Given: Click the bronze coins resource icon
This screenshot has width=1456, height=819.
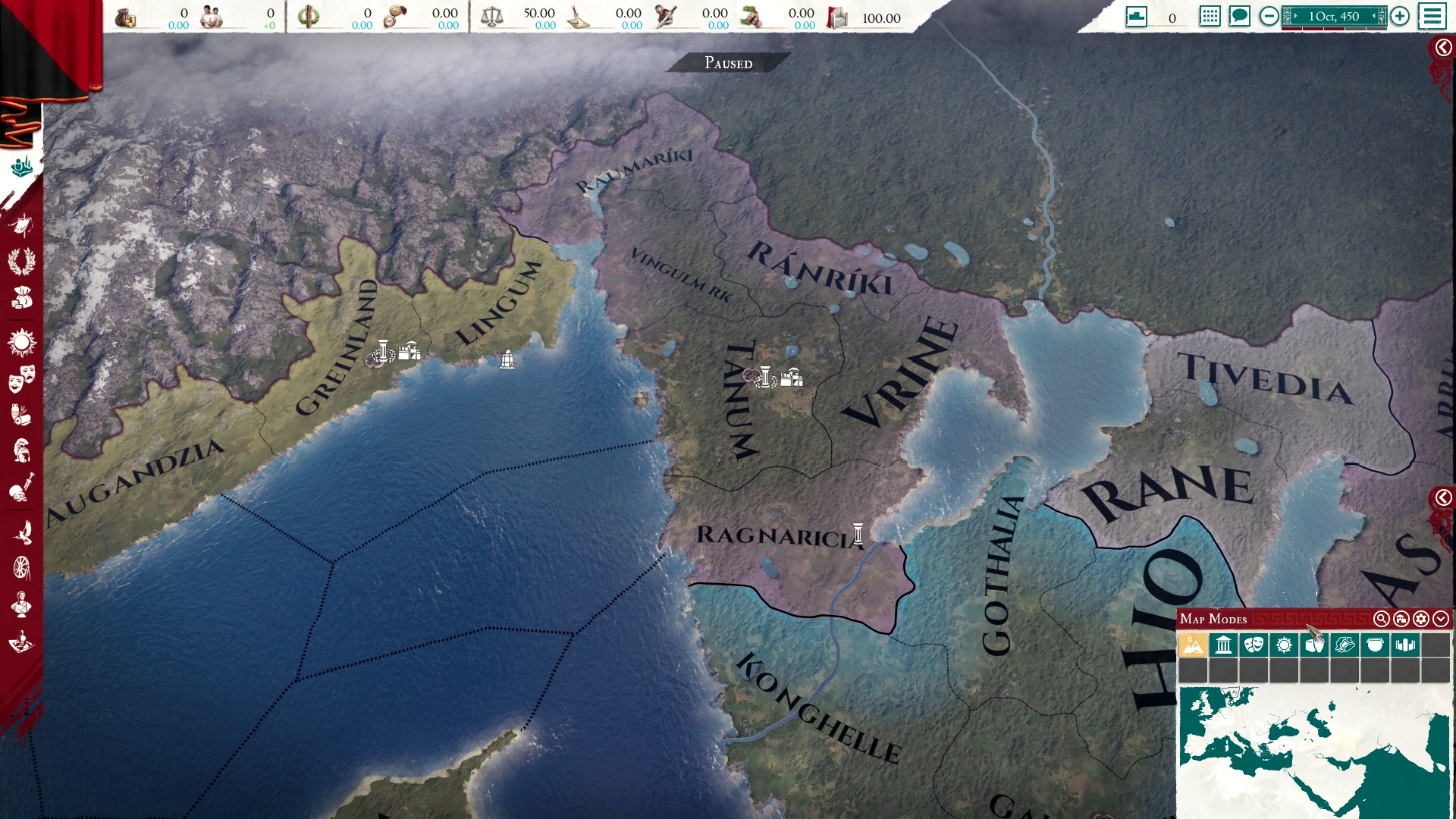Looking at the screenshot, I should [394, 17].
